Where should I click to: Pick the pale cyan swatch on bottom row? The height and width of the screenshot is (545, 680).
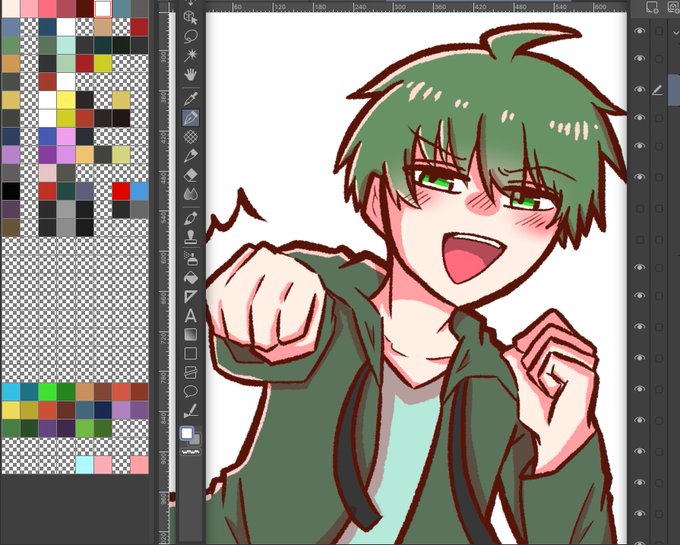click(84, 465)
